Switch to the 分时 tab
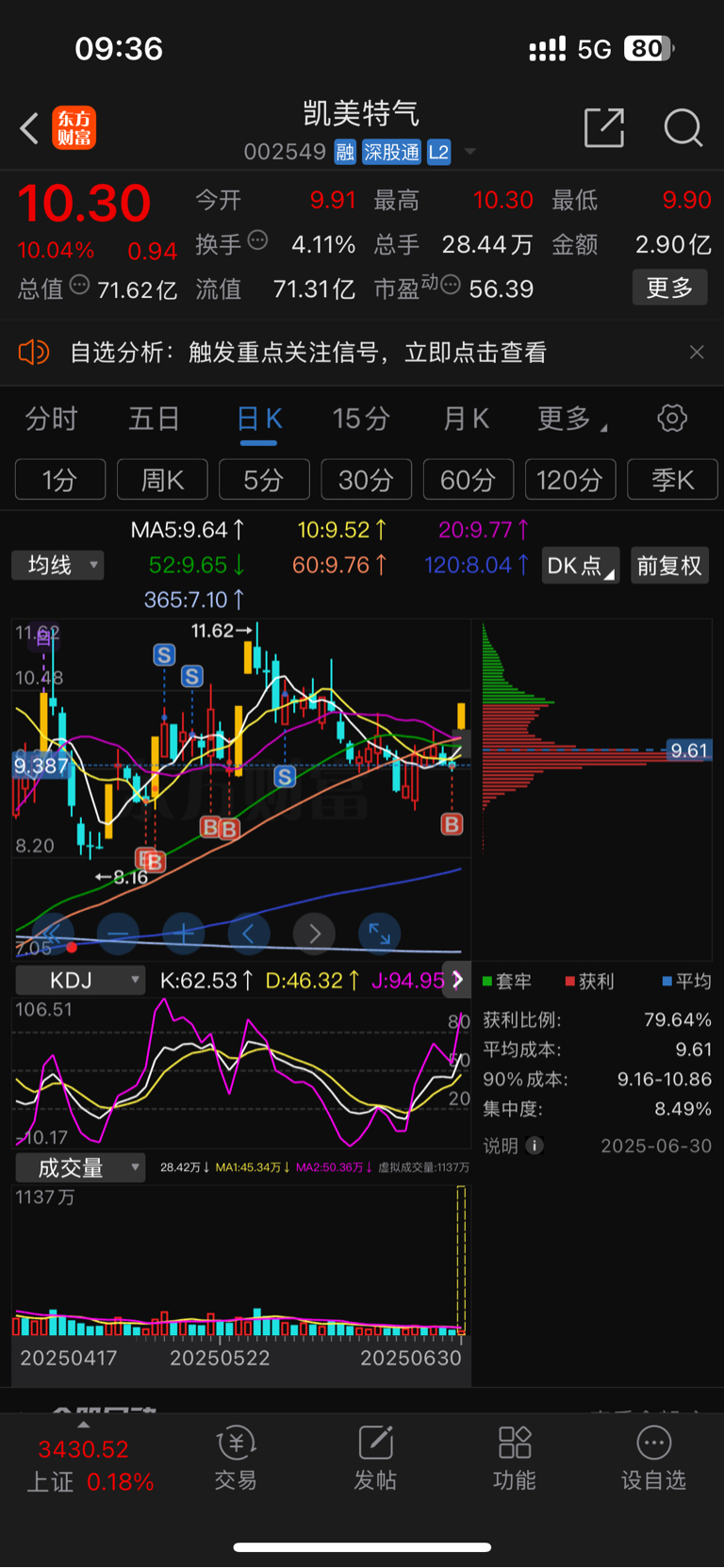Image resolution: width=724 pixels, height=1568 pixels. point(51,419)
